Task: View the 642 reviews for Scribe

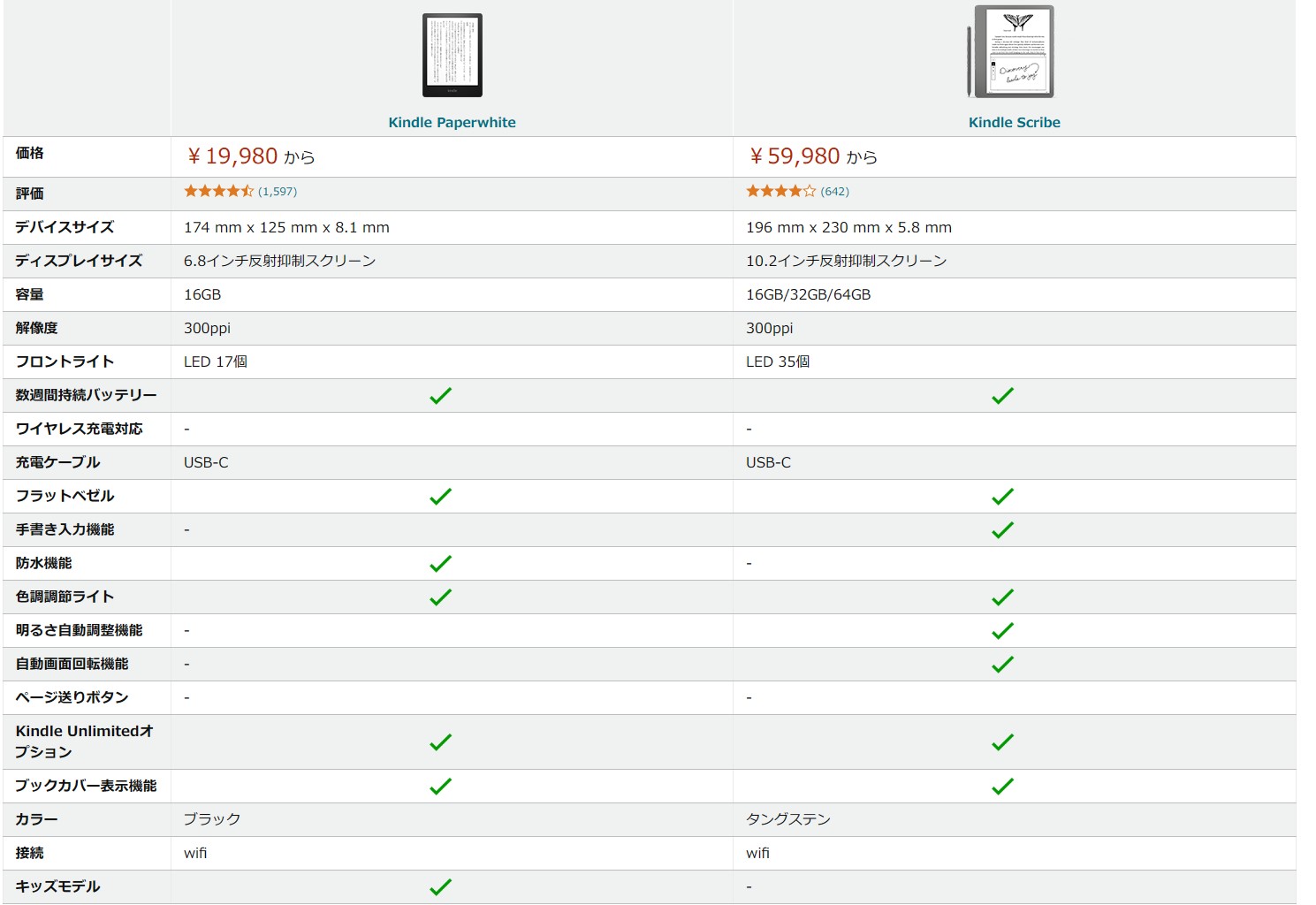Action: 834,191
